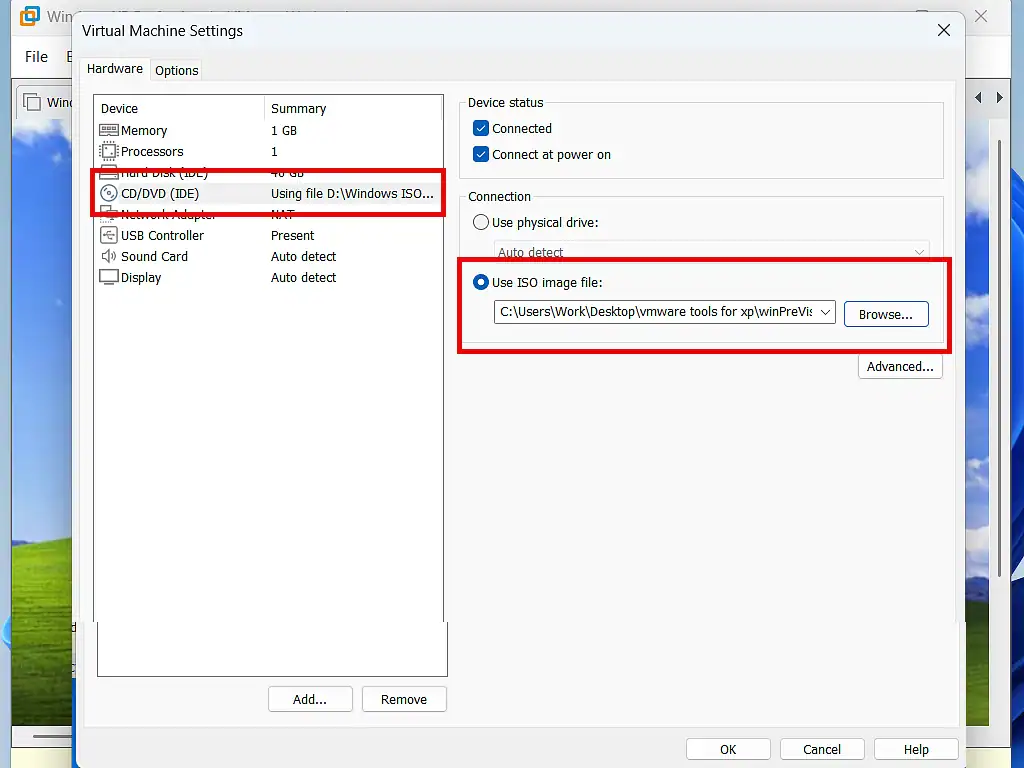Select Use physical drive radio button
This screenshot has height=768, width=1024.
click(x=481, y=222)
